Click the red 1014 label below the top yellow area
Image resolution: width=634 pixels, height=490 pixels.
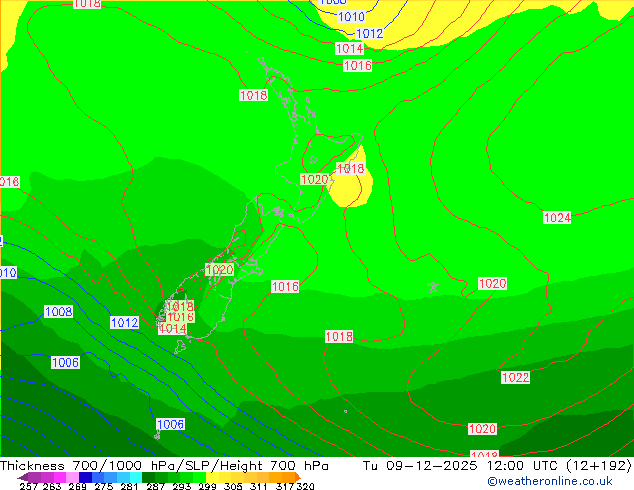point(349,49)
